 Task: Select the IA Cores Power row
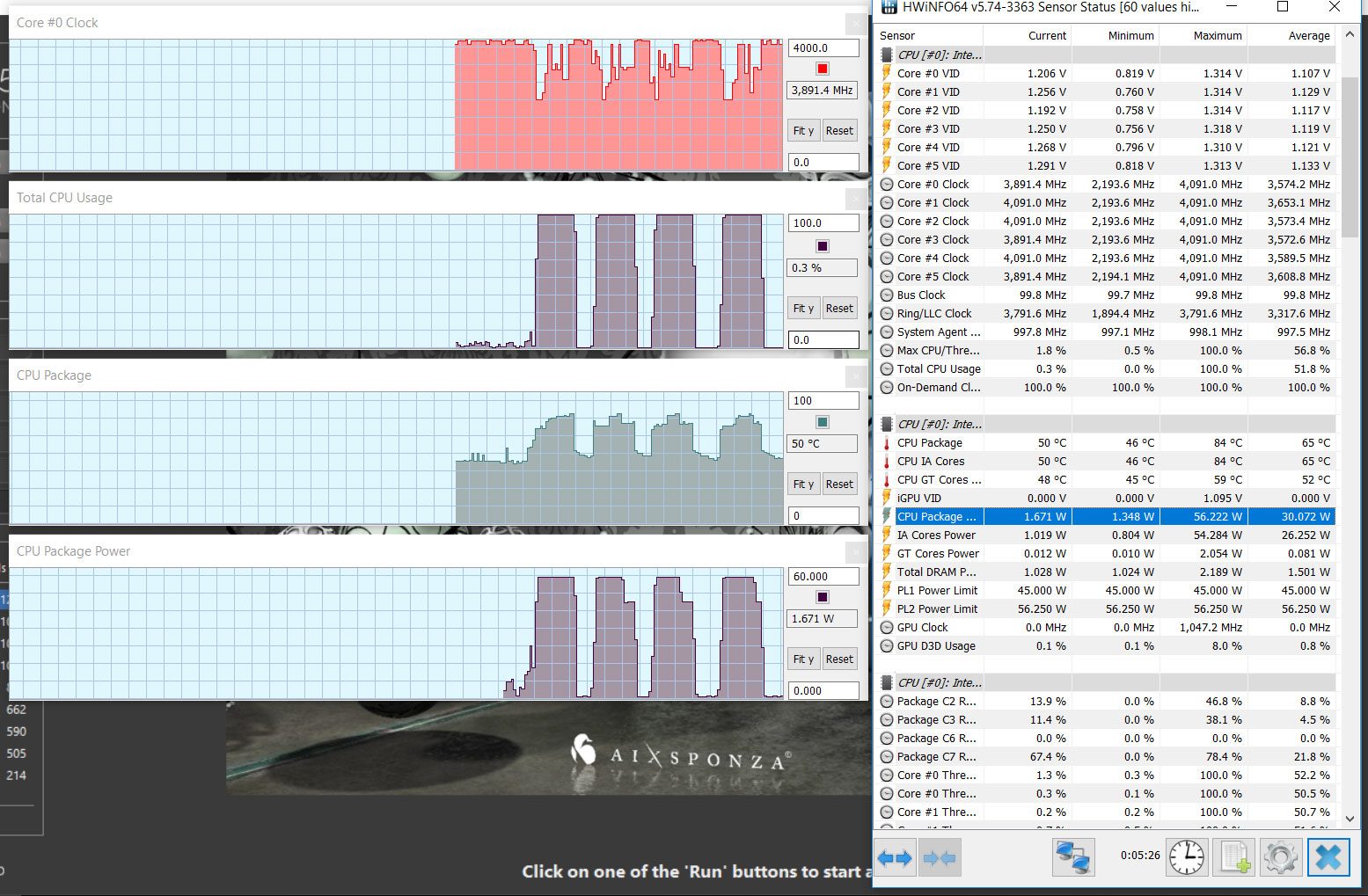coord(1106,535)
